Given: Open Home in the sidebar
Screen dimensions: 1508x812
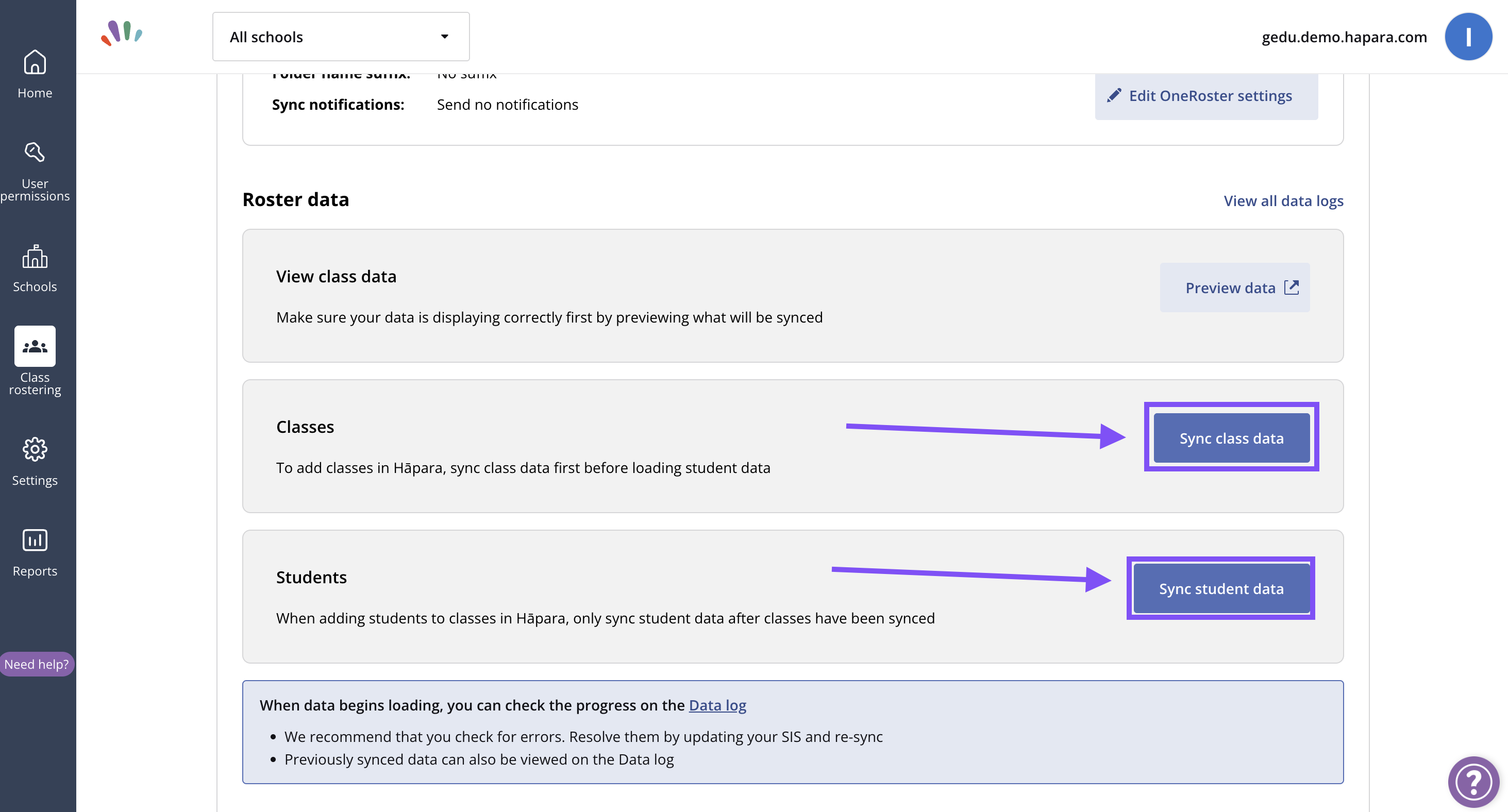Looking at the screenshot, I should [35, 74].
